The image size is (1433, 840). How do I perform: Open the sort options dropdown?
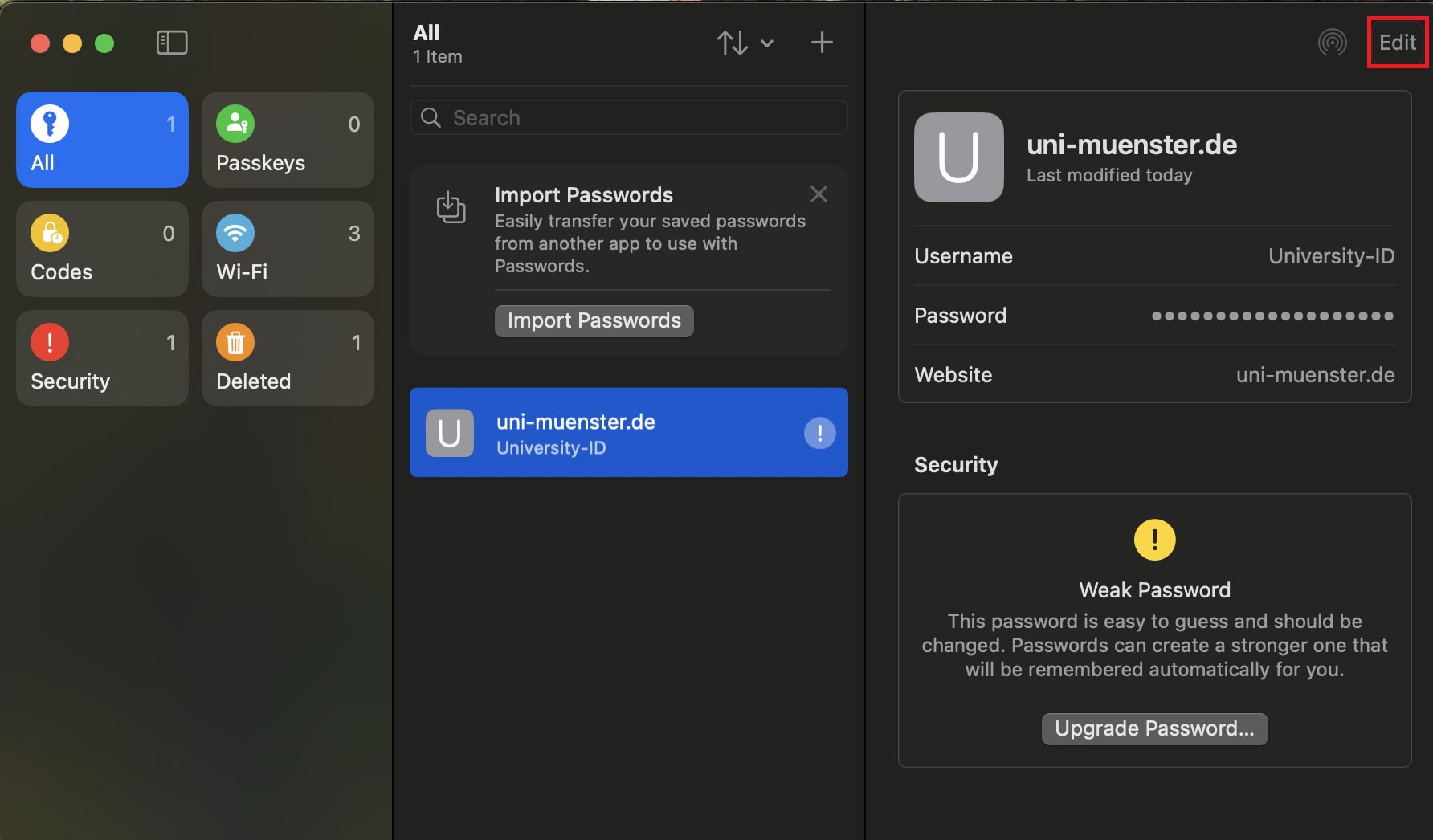[745, 43]
